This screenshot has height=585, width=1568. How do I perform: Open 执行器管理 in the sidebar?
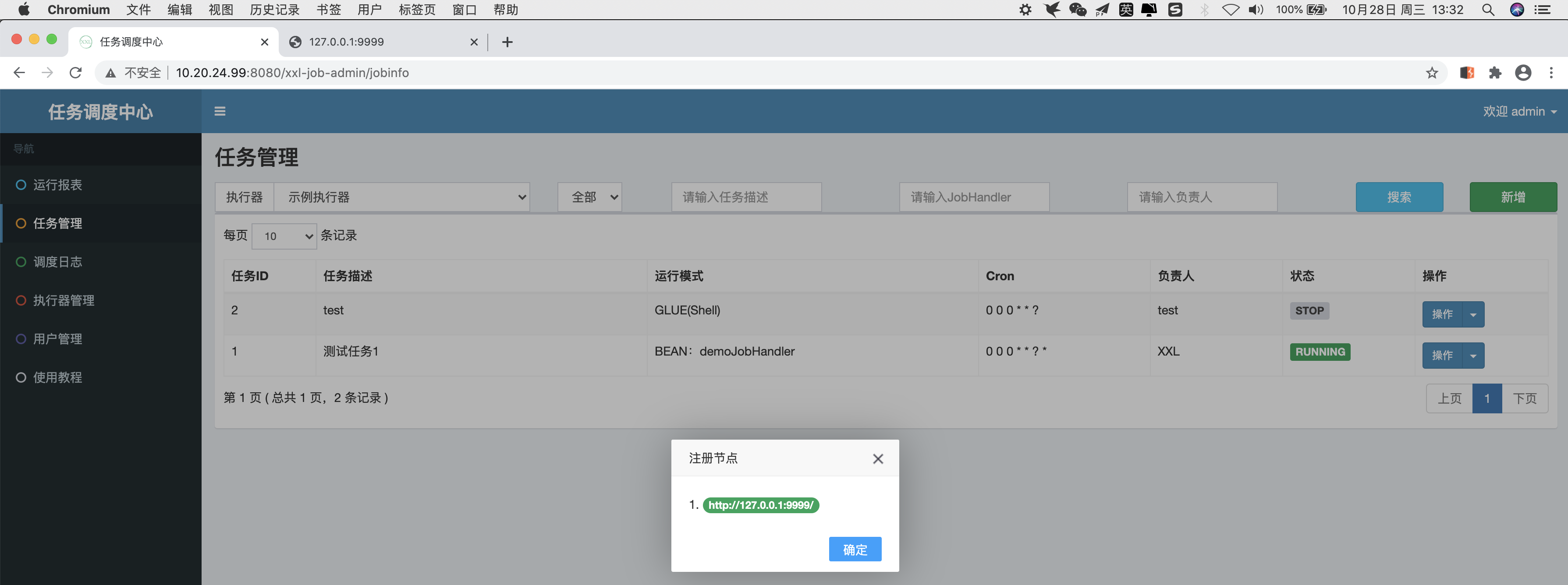point(63,300)
